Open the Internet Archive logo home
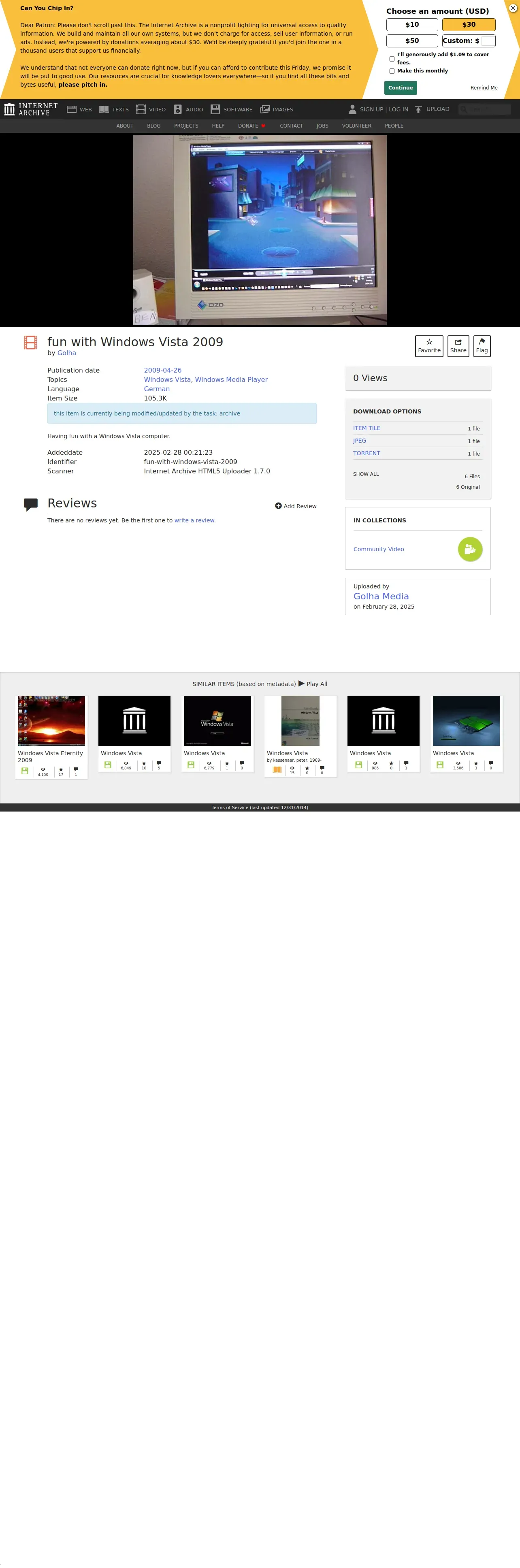Screen dimensions: 520x1568 30,110
